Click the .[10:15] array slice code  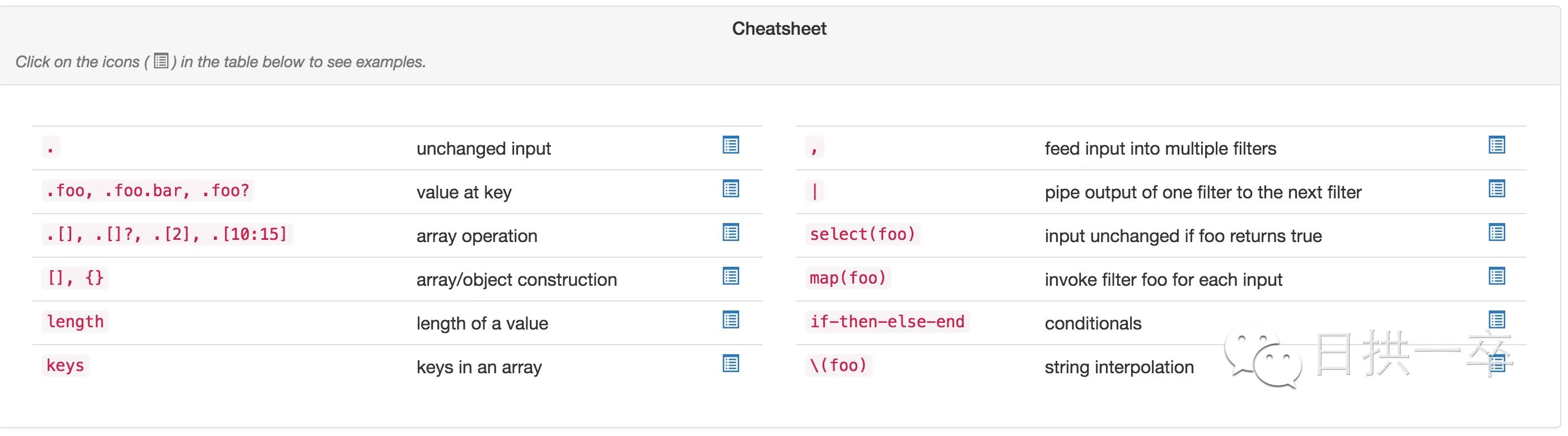coord(249,234)
